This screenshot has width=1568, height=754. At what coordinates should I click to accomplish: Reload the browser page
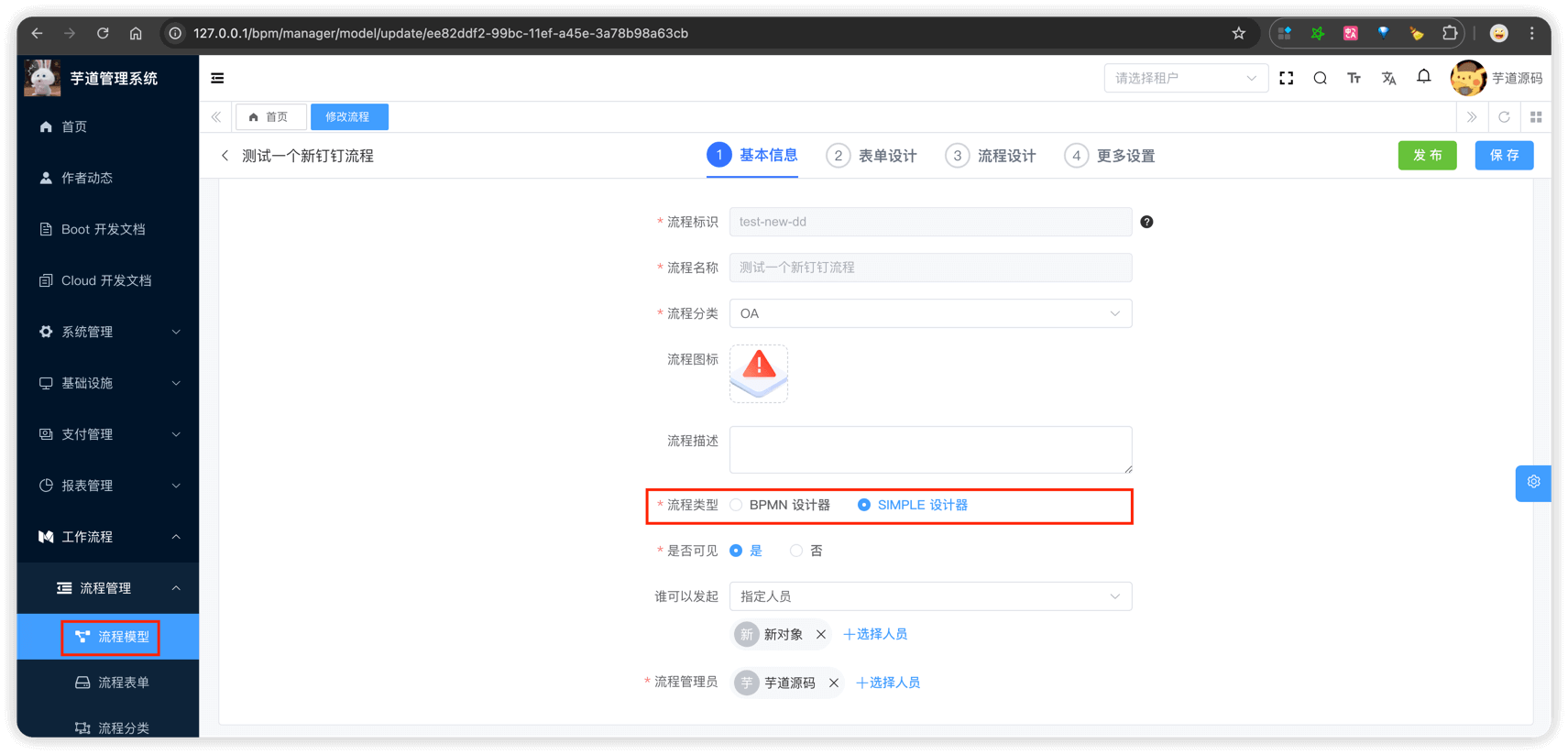103,33
